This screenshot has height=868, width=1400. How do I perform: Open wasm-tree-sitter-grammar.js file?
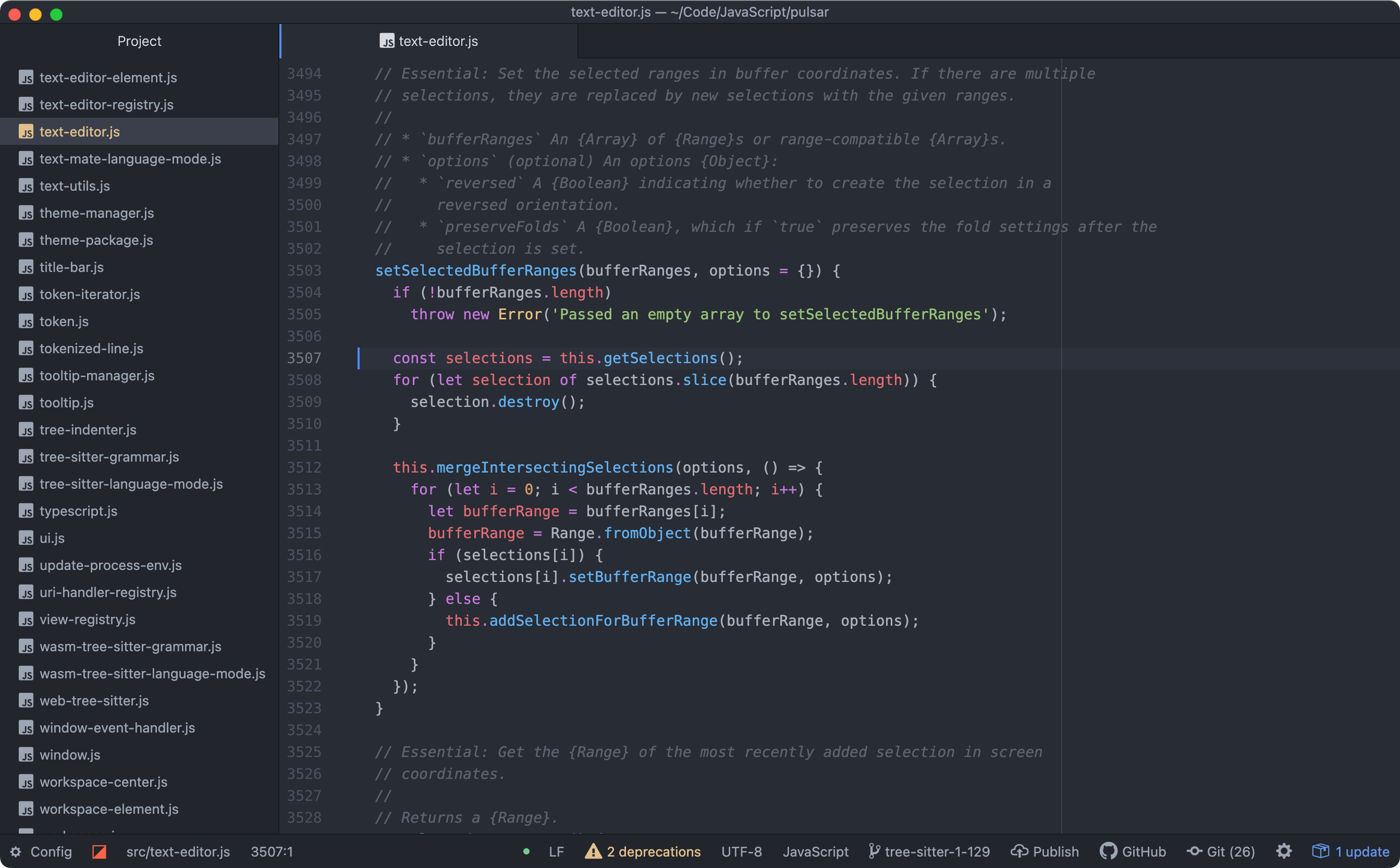[130, 647]
